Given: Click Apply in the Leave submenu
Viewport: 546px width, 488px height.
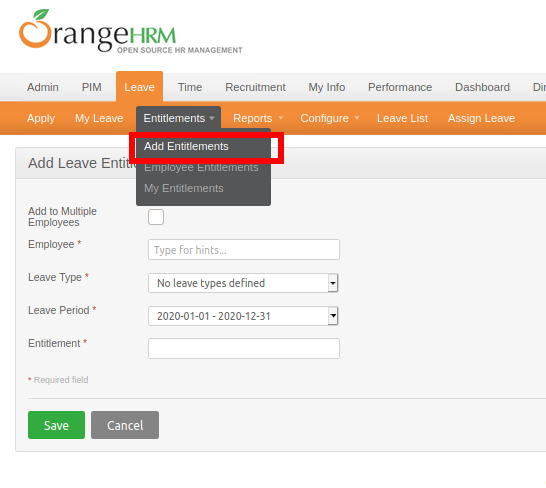Looking at the screenshot, I should click(41, 118).
